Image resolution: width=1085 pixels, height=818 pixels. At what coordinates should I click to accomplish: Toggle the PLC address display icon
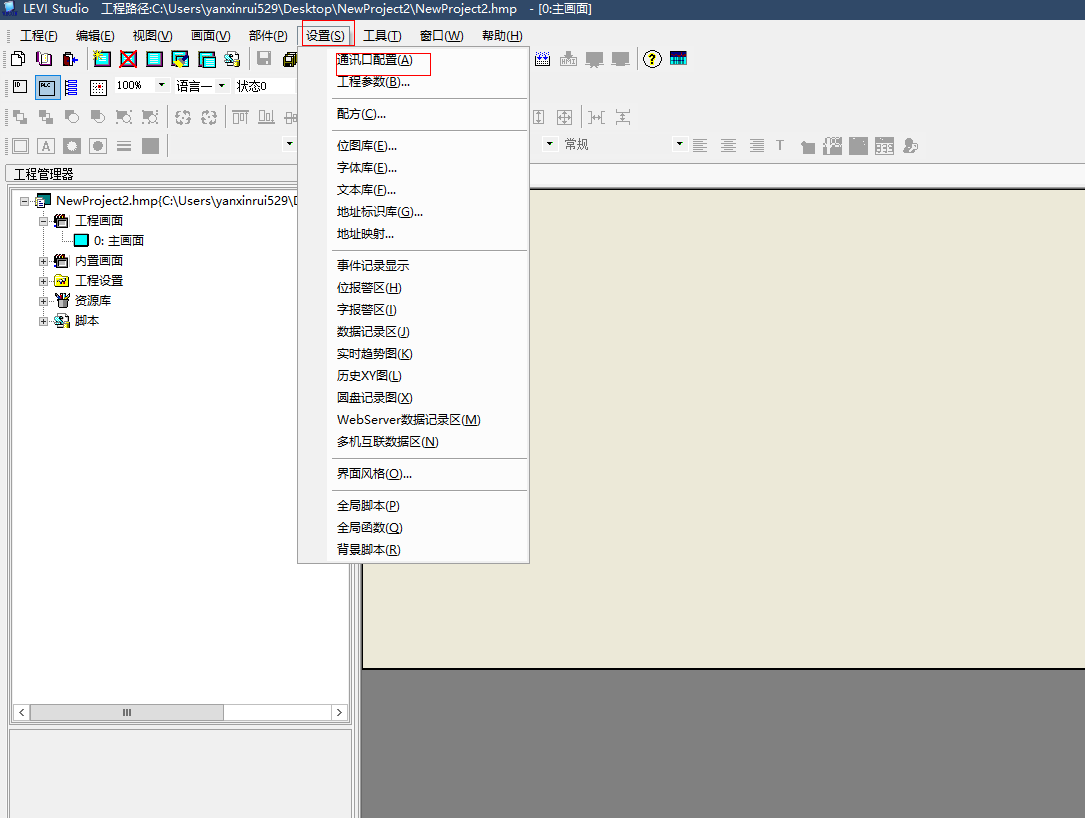click(x=47, y=87)
